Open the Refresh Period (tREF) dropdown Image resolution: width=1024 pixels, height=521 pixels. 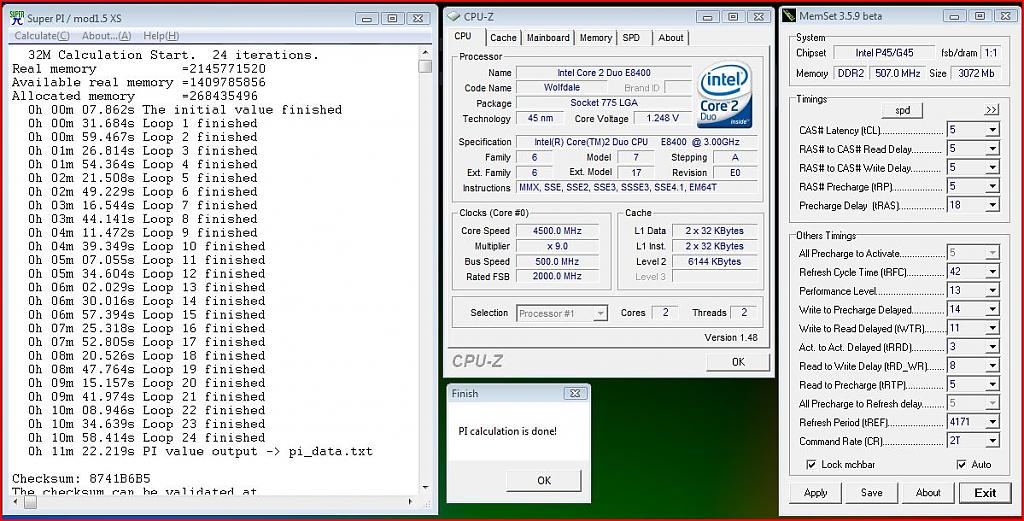tap(993, 422)
